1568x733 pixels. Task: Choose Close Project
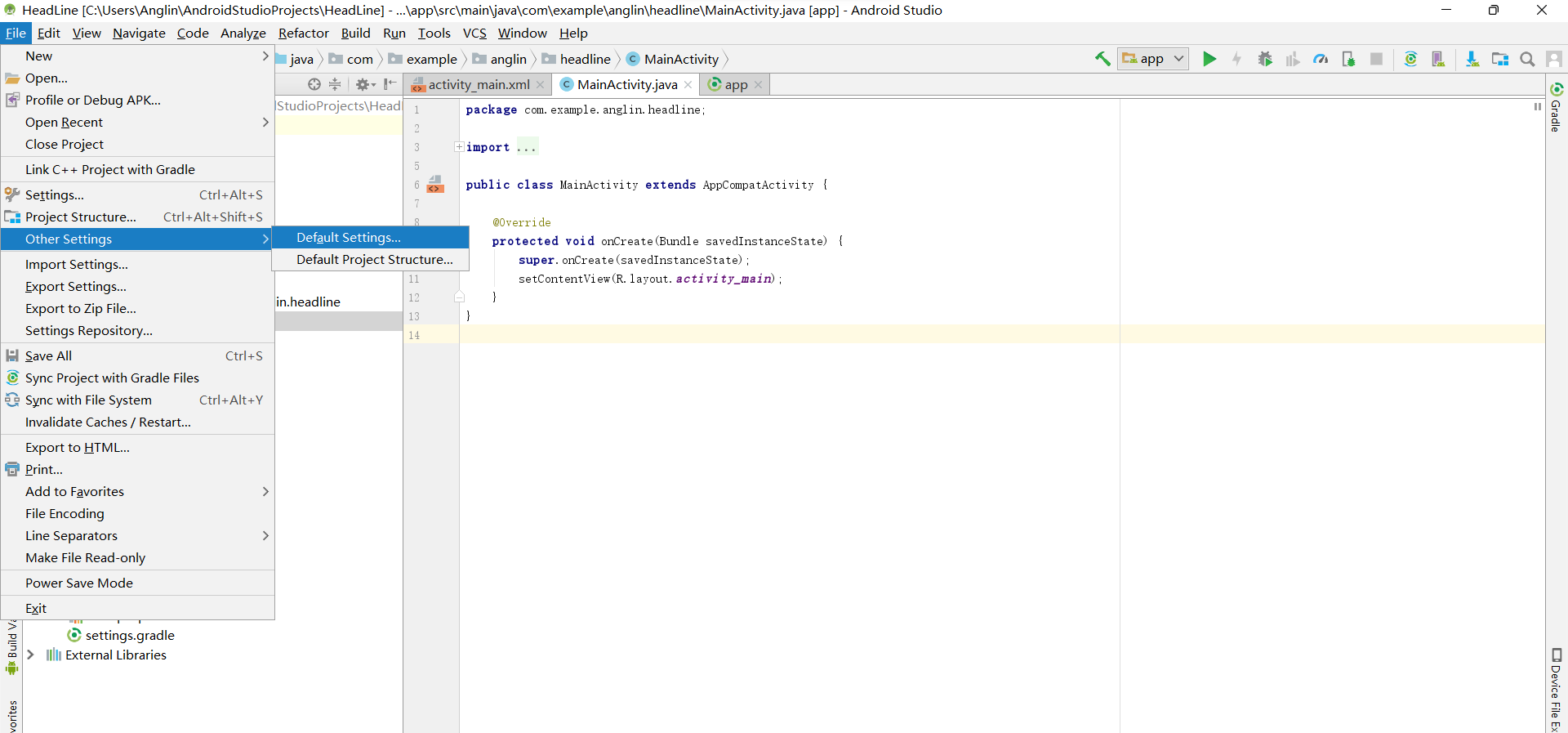coord(137,144)
